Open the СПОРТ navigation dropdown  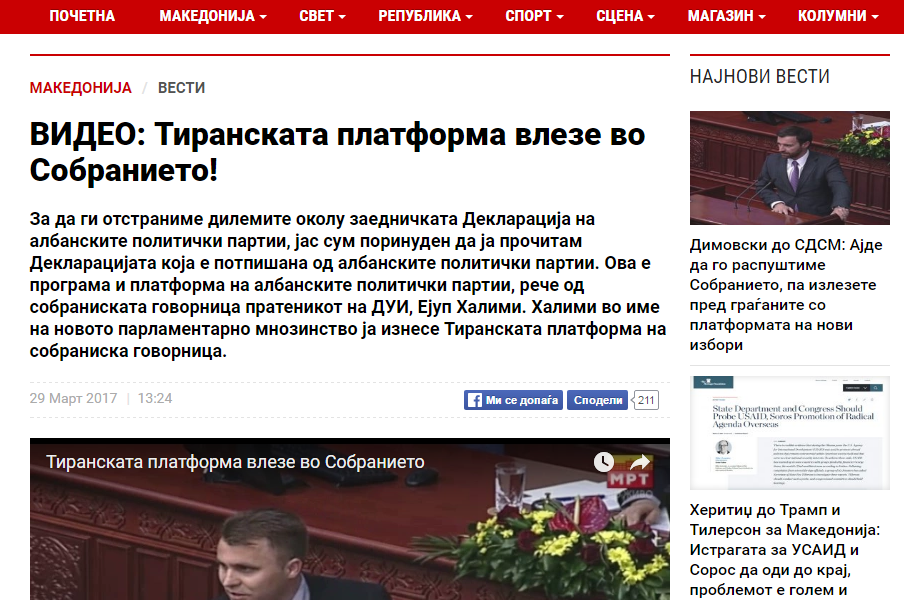(534, 16)
